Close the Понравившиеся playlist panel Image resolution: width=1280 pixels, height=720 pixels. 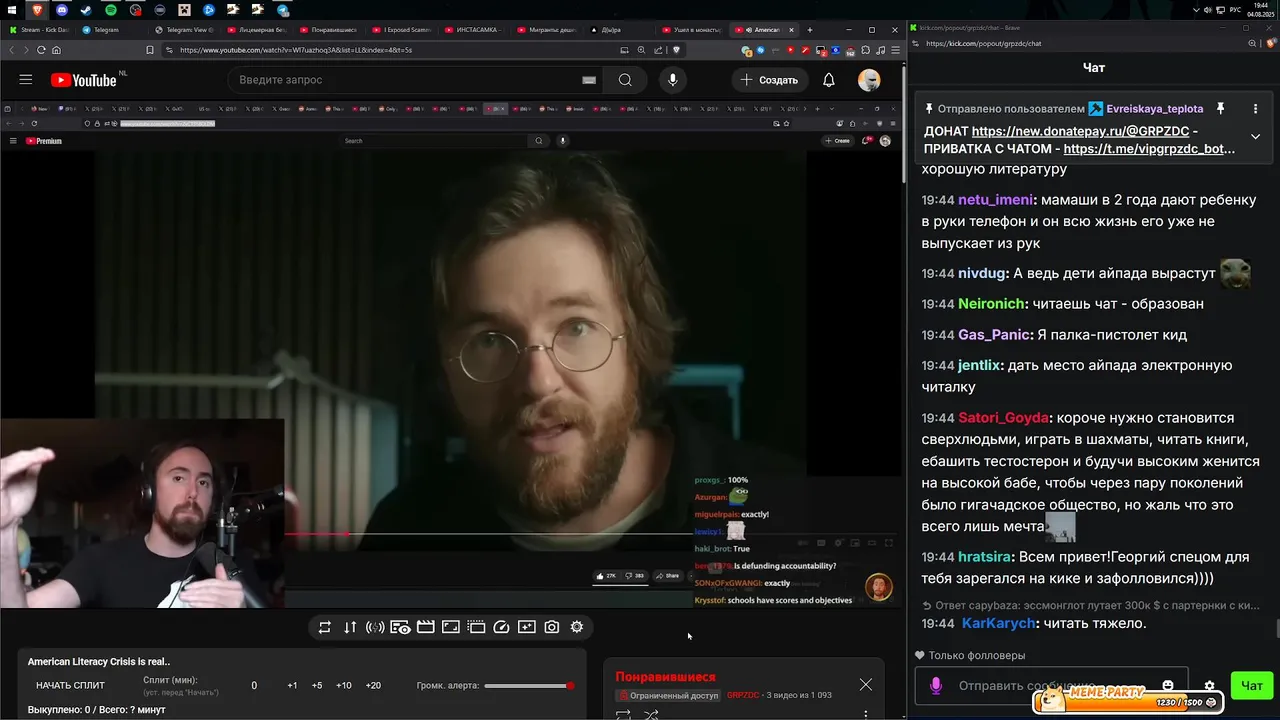(x=866, y=685)
